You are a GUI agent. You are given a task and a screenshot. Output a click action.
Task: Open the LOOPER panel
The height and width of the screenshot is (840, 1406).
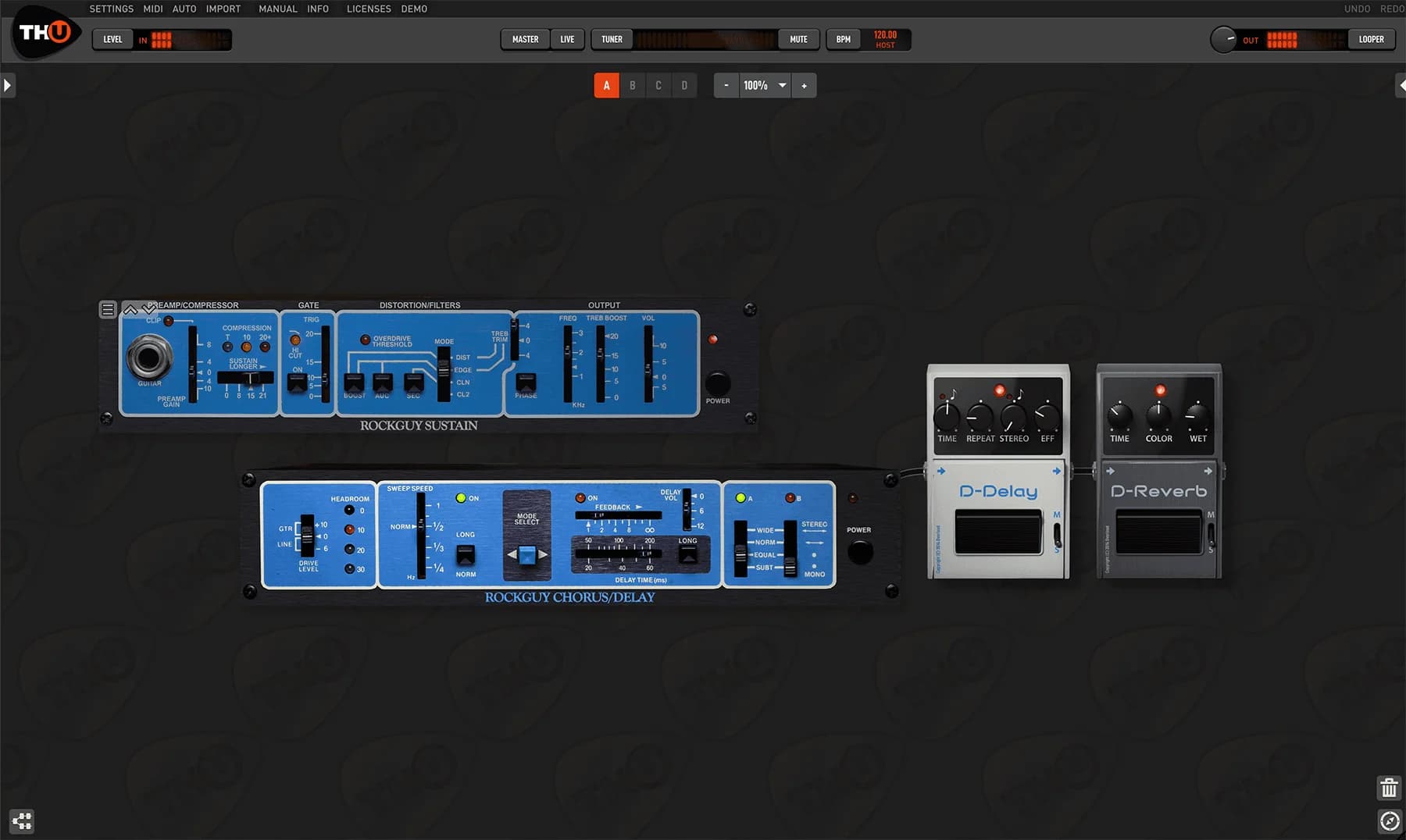click(1372, 38)
